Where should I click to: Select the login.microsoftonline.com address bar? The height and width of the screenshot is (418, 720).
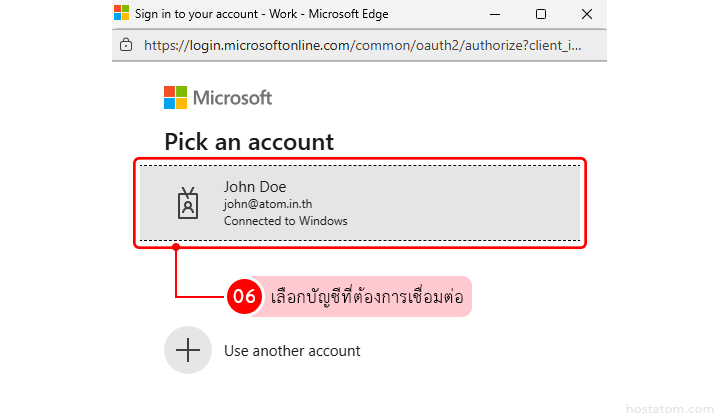[362, 45]
